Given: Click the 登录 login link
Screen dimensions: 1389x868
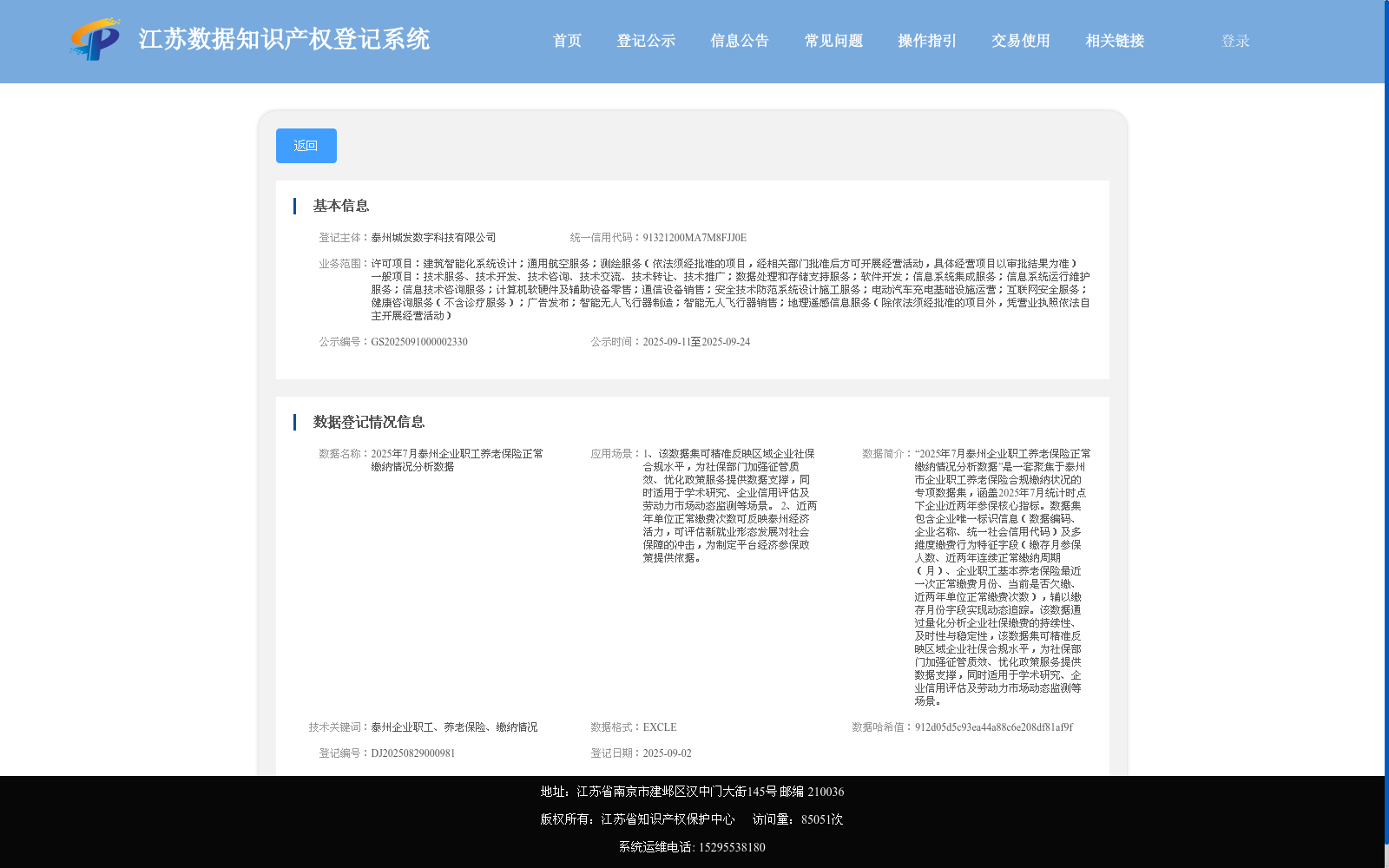Looking at the screenshot, I should coord(1235,41).
